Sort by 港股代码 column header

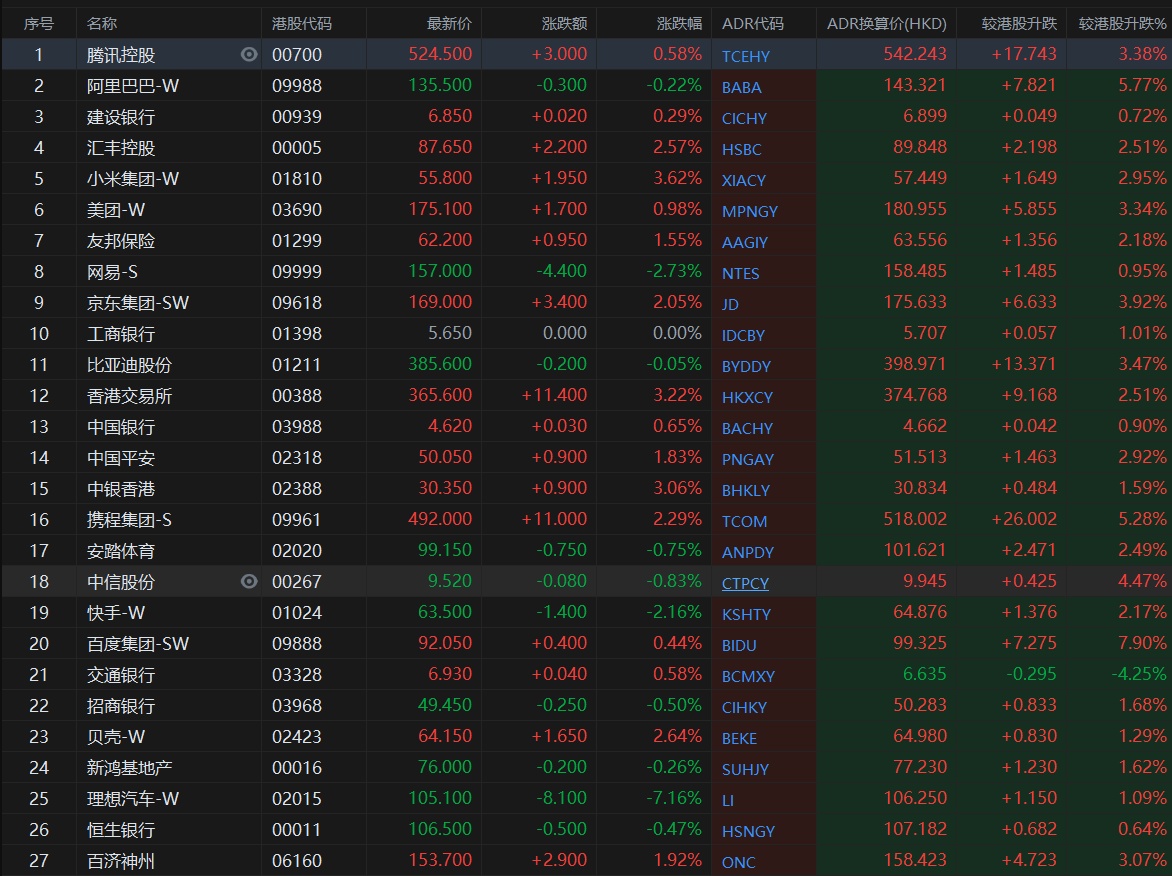302,23
